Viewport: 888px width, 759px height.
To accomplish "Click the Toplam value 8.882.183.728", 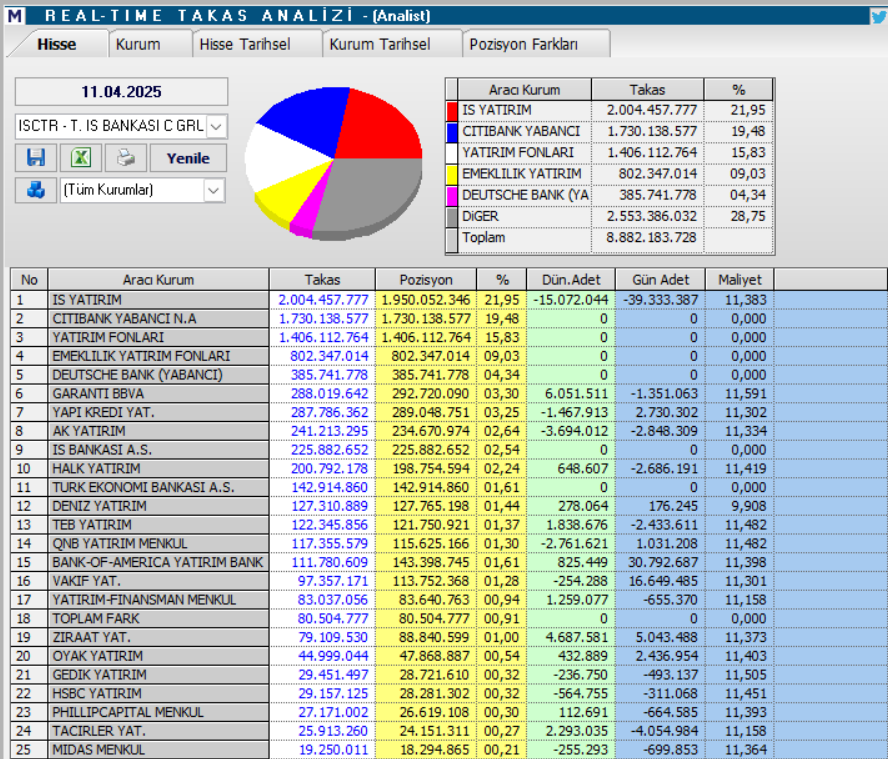I will [651, 237].
